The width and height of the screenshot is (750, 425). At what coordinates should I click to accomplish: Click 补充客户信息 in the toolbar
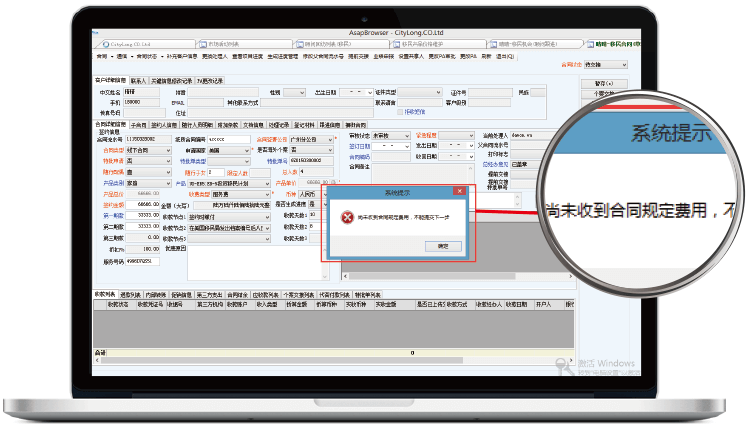pyautogui.click(x=182, y=56)
